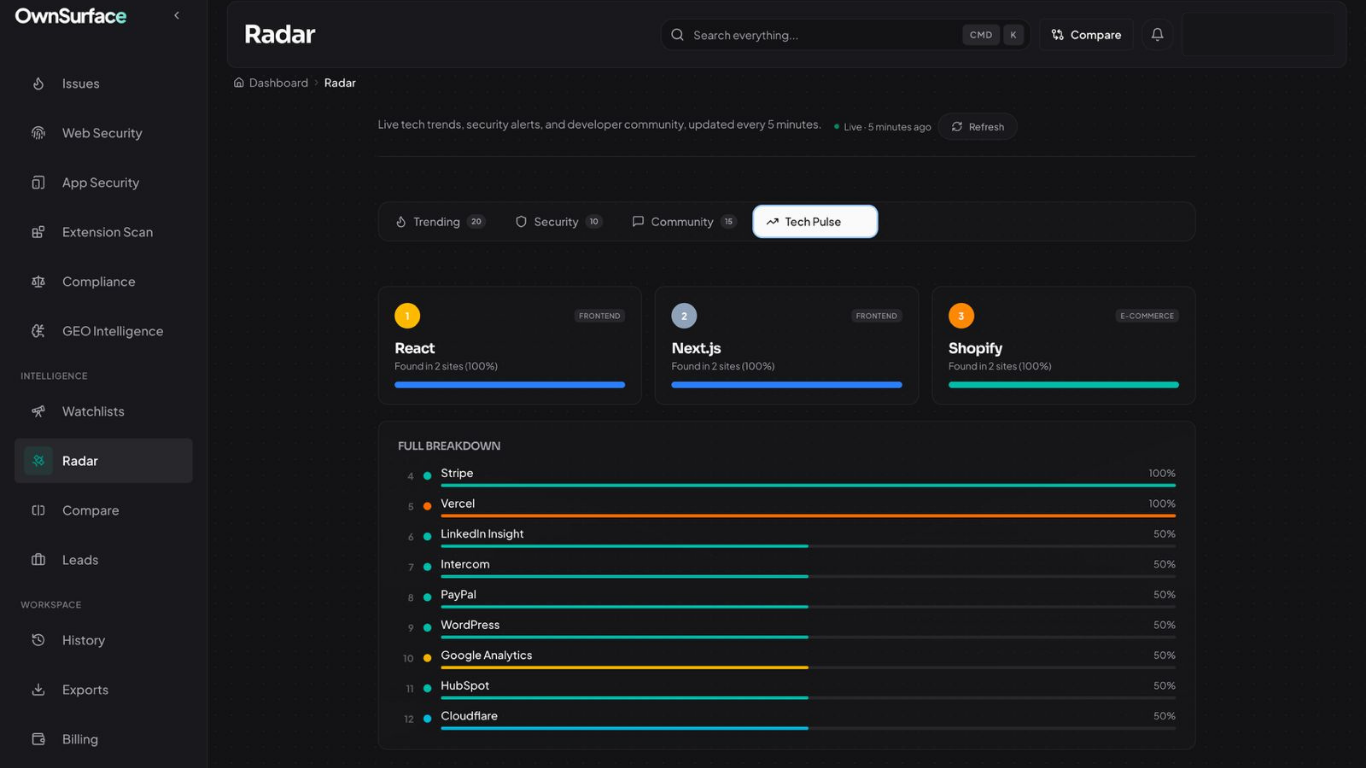
Task: Click the Vercel orange status dot
Action: (427, 507)
